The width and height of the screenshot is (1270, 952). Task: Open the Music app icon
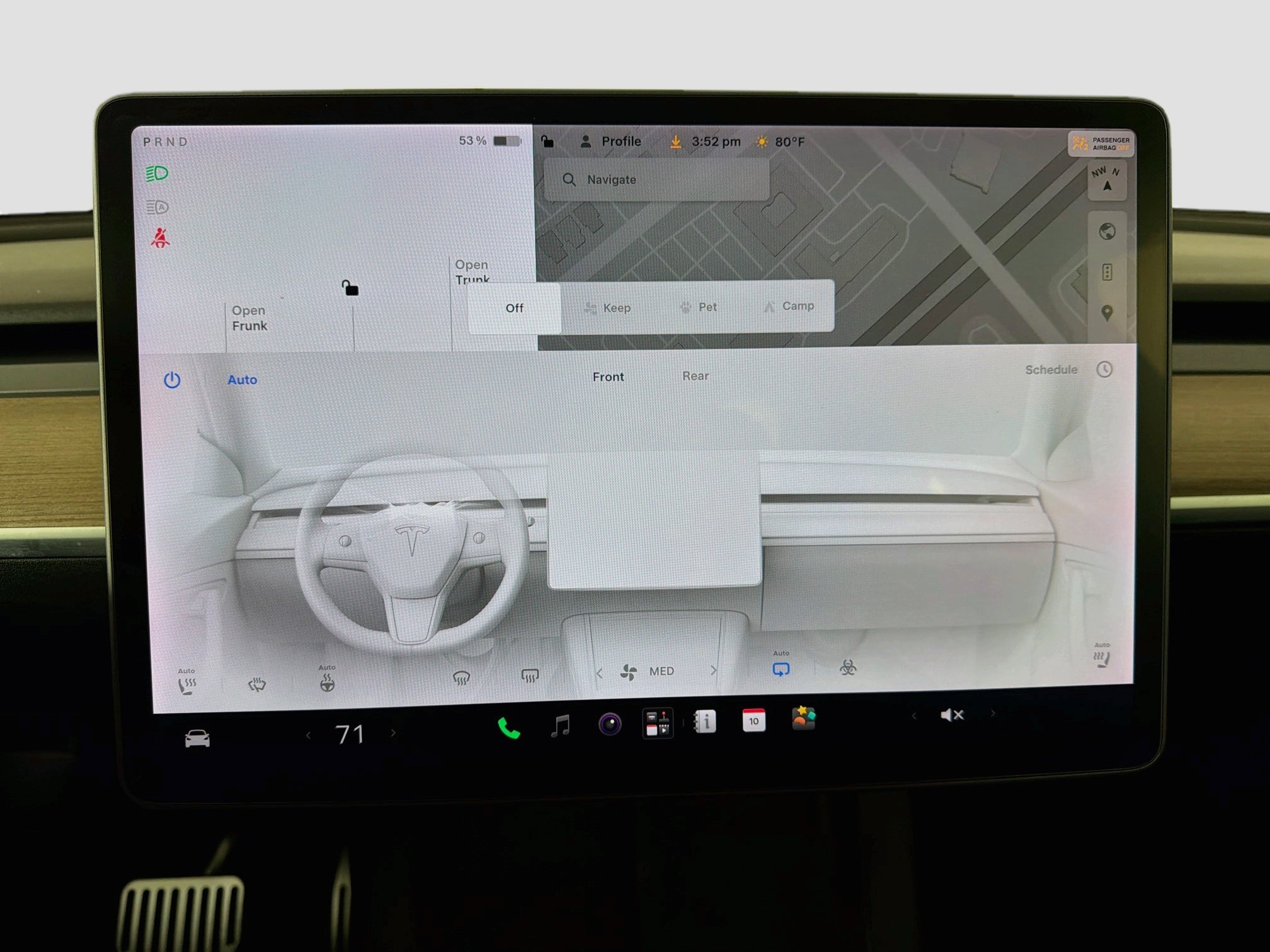point(560,726)
